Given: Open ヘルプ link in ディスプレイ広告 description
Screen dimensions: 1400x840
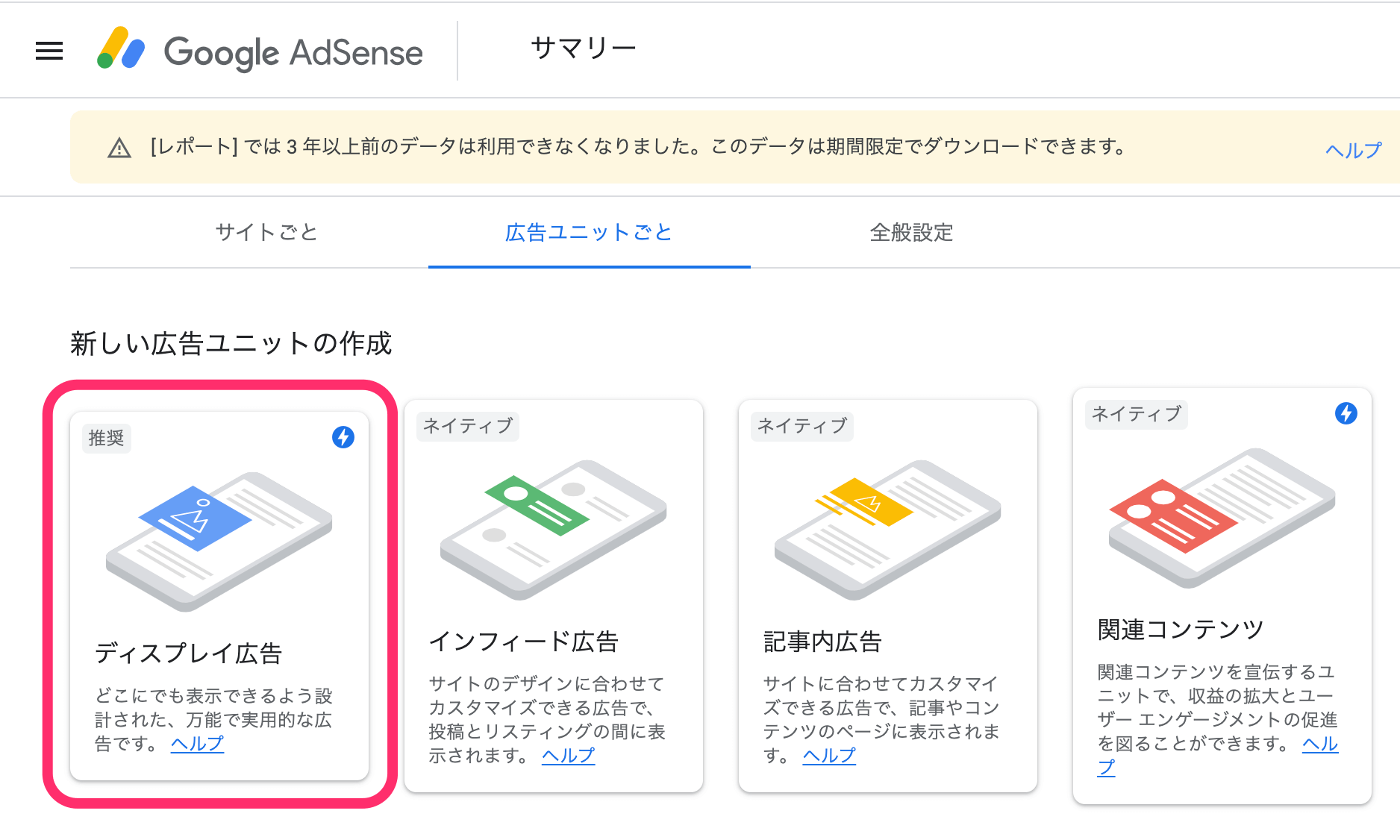Looking at the screenshot, I should tap(197, 744).
